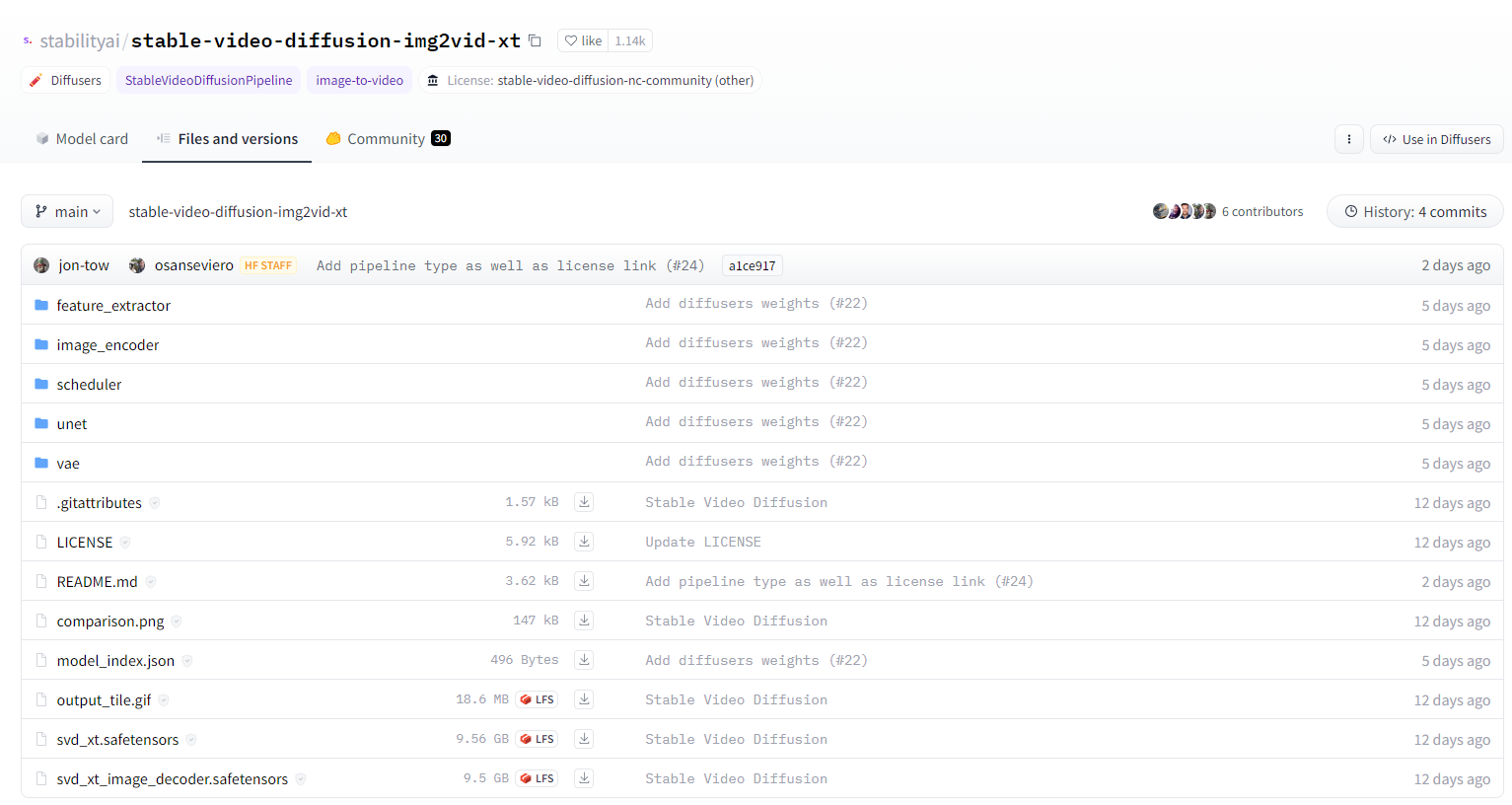Image resolution: width=1512 pixels, height=805 pixels.
Task: Click the folder icon of the vae row
Action: point(41,463)
